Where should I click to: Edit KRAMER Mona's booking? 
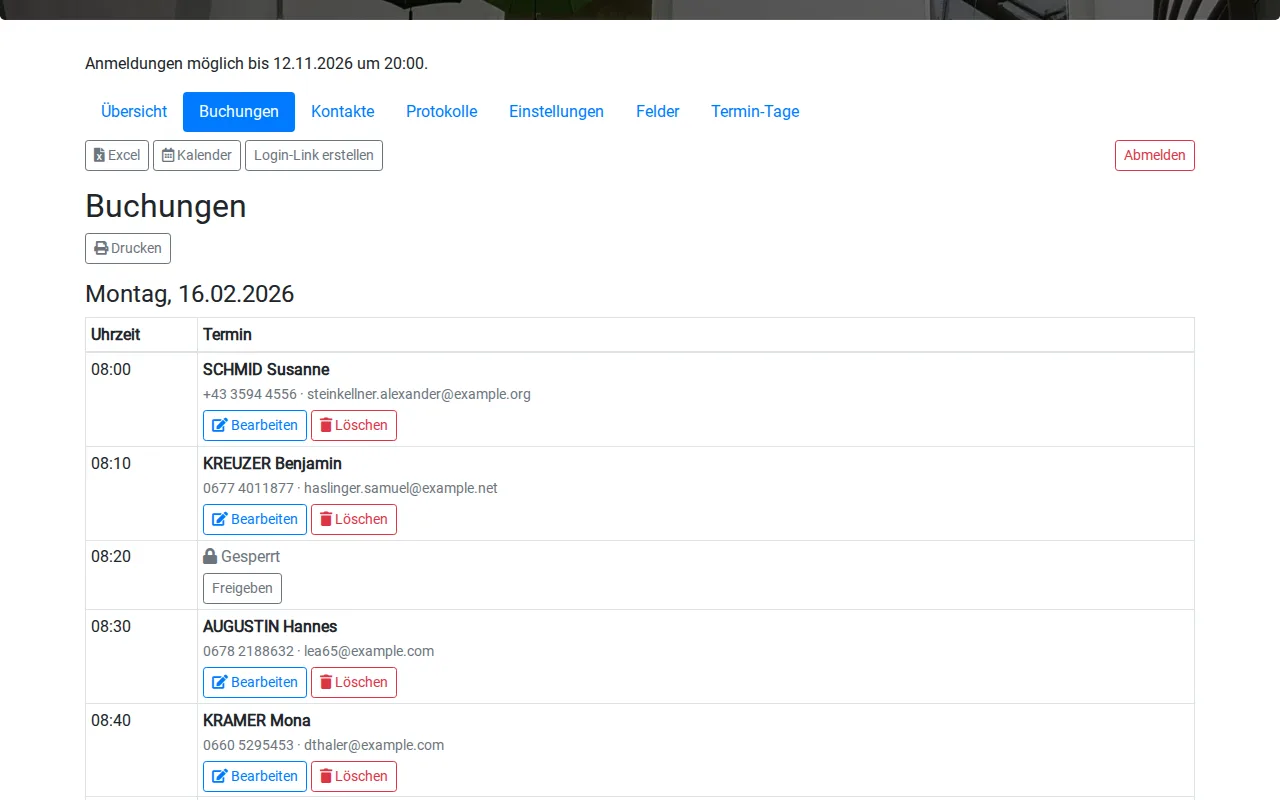tap(255, 776)
